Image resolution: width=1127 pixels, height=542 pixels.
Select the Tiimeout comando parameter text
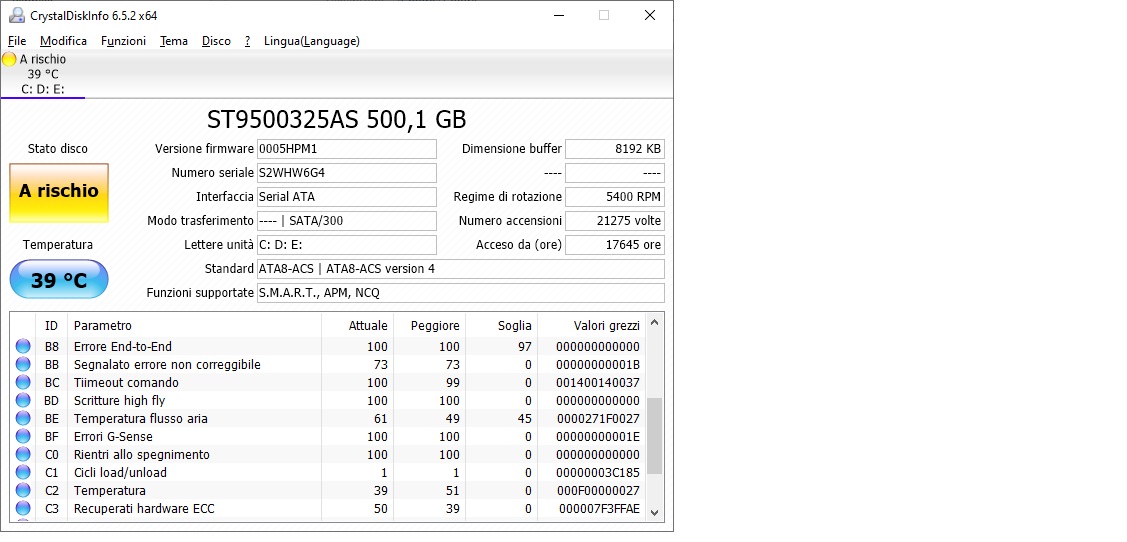[126, 382]
